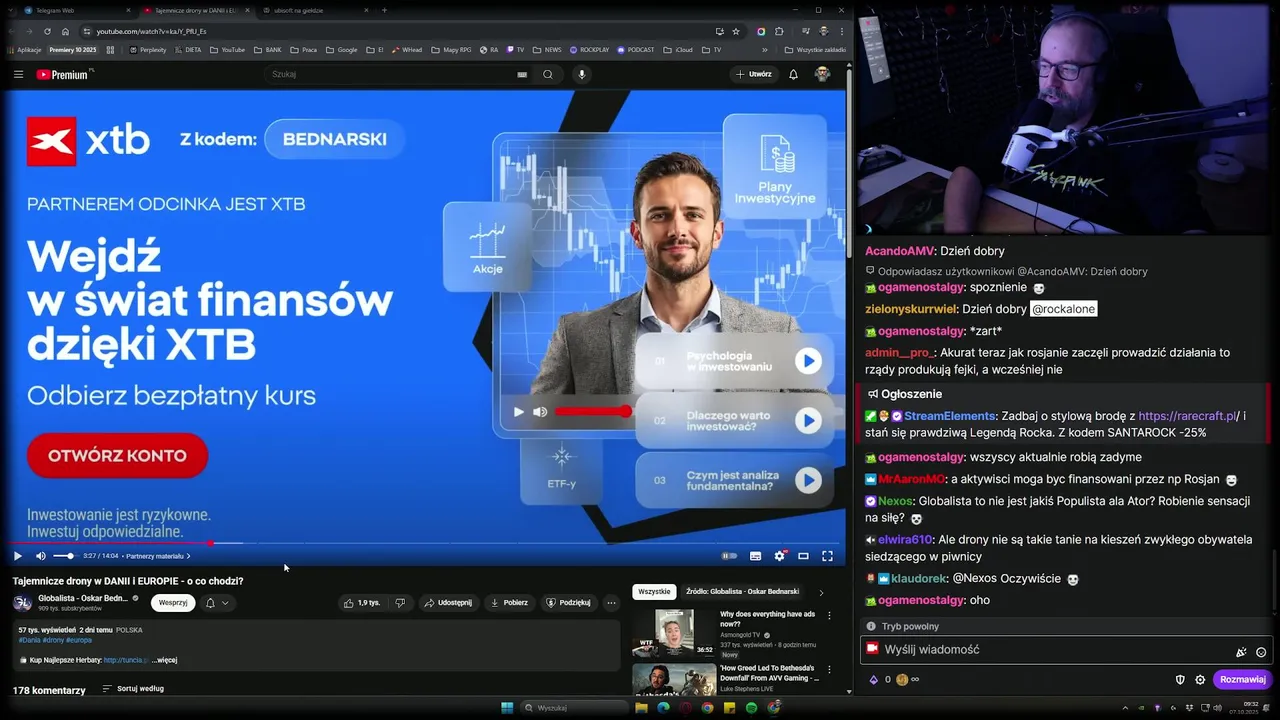Open the 'Wszystkie zakładki' folder
Viewport: 1280px width, 720px height.
click(x=815, y=50)
